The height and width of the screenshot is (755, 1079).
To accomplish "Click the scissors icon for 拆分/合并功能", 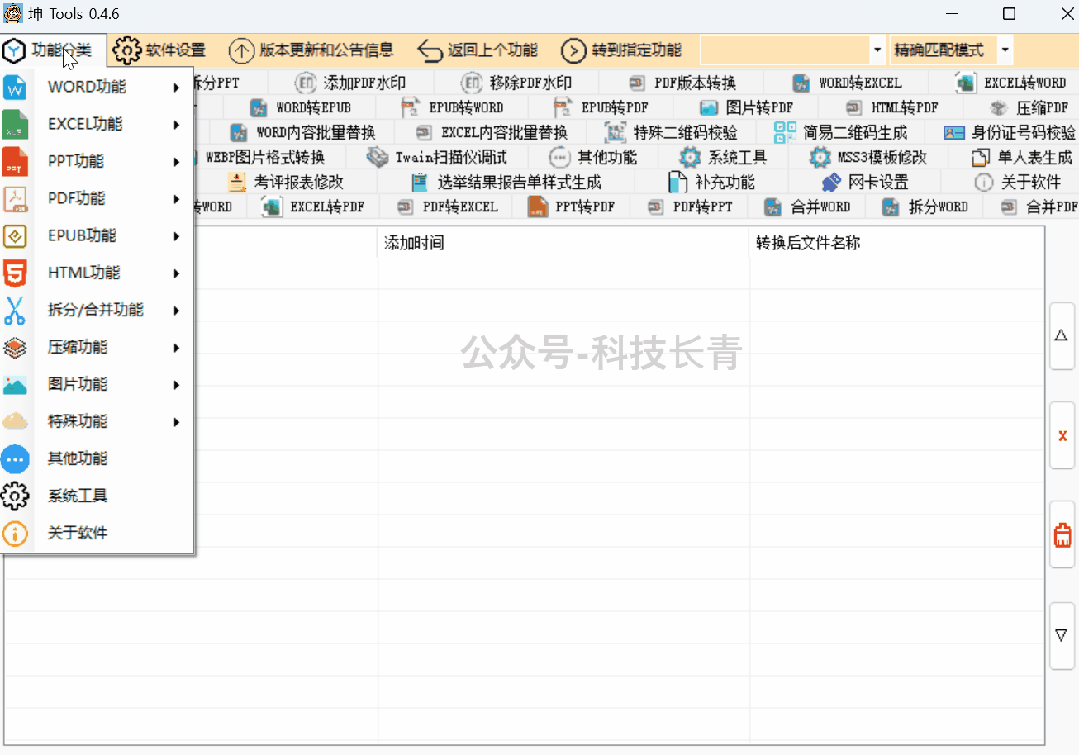I will coord(15,310).
